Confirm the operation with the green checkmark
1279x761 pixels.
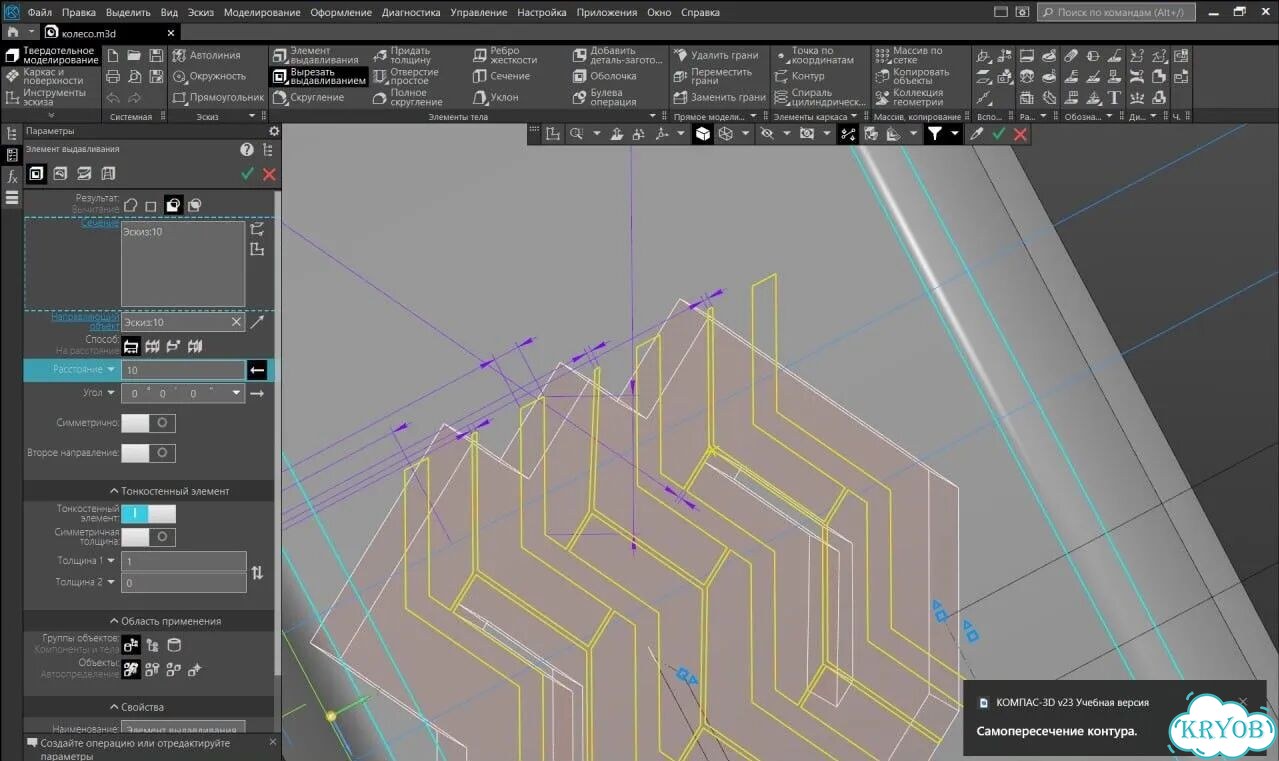(248, 174)
